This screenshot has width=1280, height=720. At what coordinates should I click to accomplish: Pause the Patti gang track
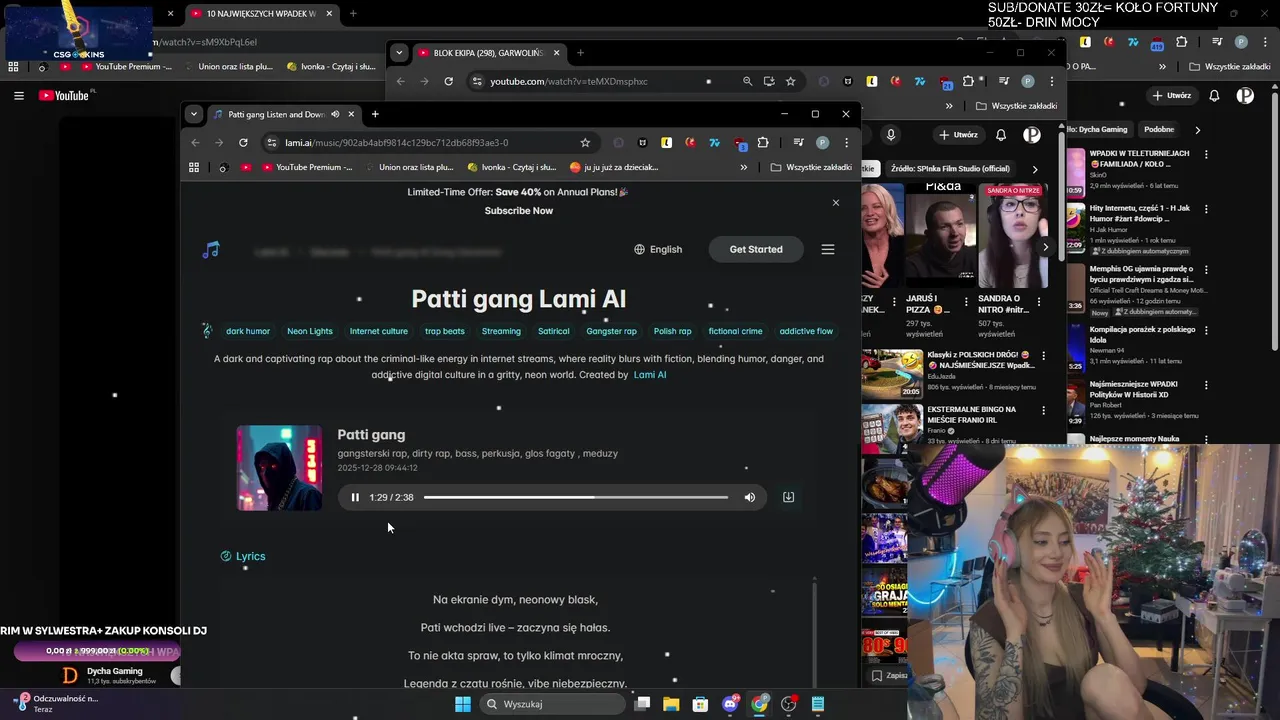(355, 497)
